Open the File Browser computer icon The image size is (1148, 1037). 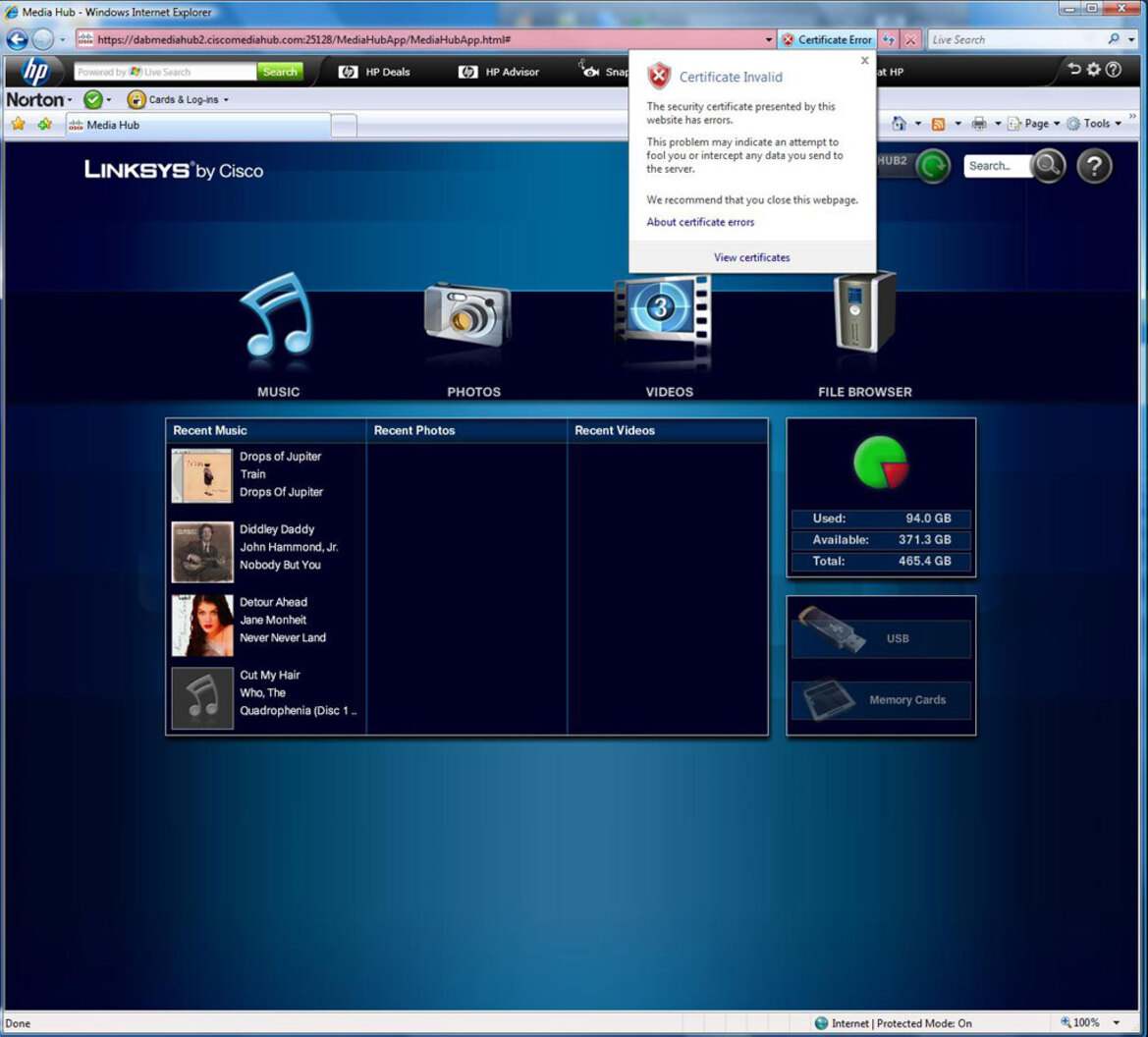864,312
